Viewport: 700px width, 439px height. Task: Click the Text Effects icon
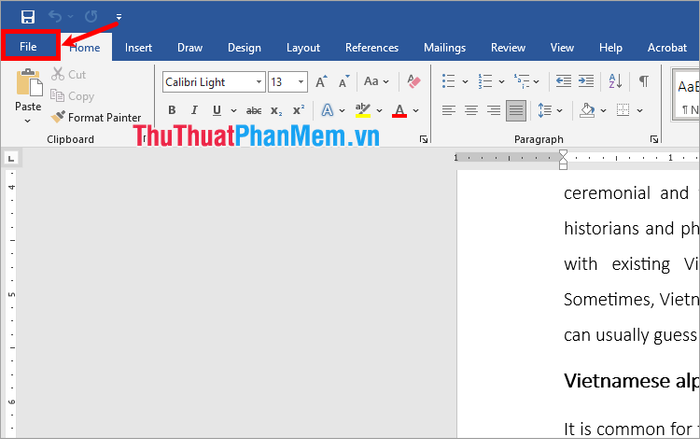point(327,110)
